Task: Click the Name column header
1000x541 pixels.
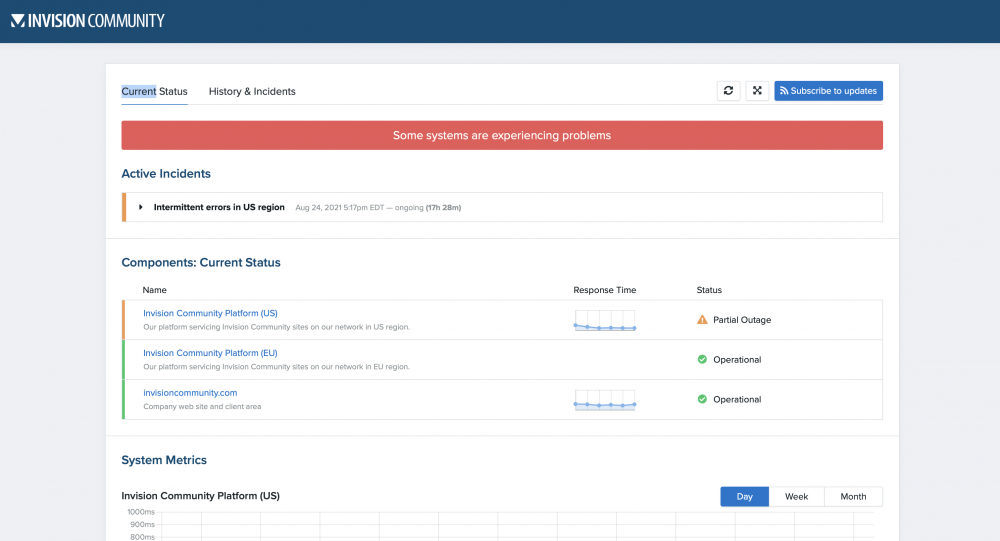Action: pos(154,290)
